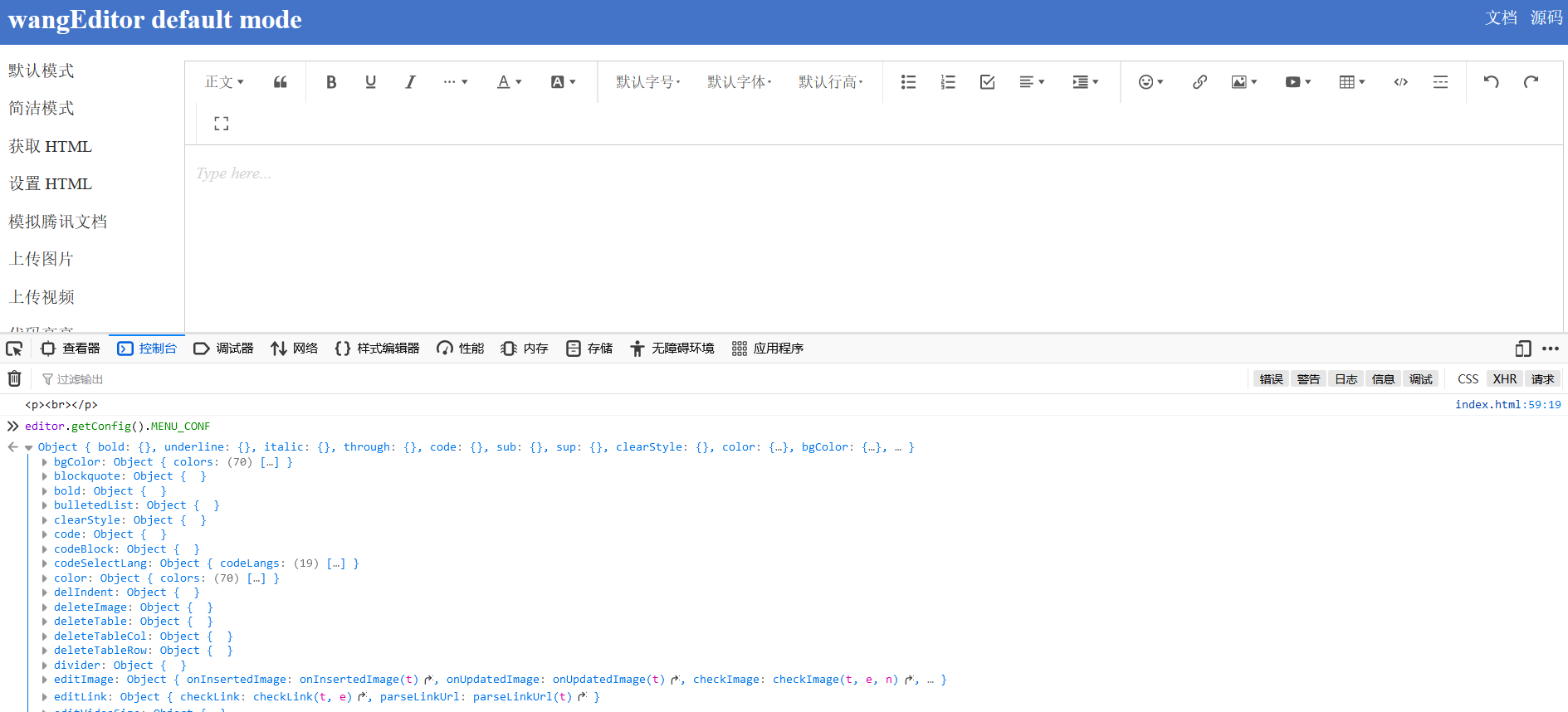The height and width of the screenshot is (712, 1568).
Task: Toggle the 请求 requests filter
Action: 1542,379
